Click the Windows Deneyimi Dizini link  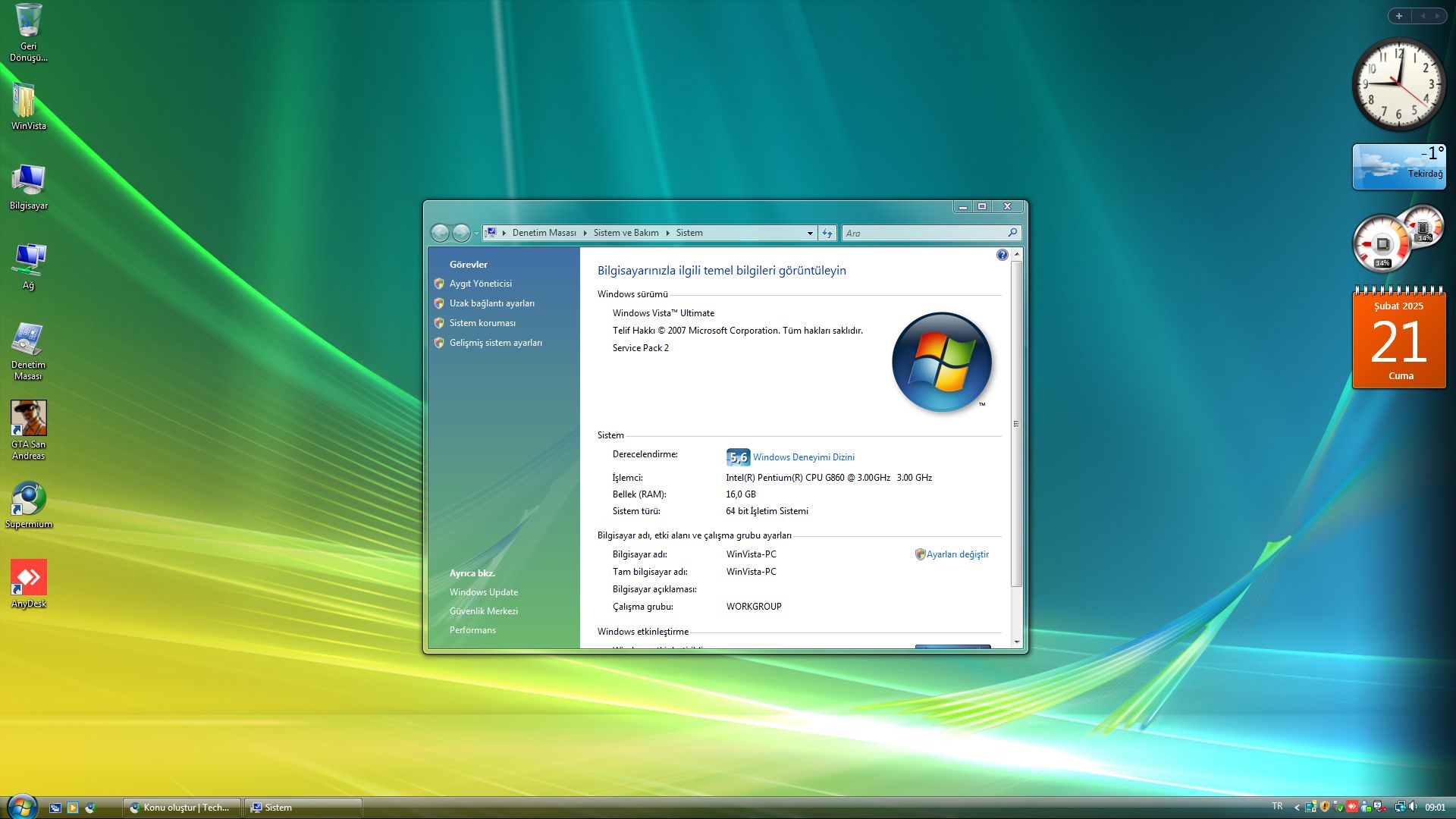(803, 457)
